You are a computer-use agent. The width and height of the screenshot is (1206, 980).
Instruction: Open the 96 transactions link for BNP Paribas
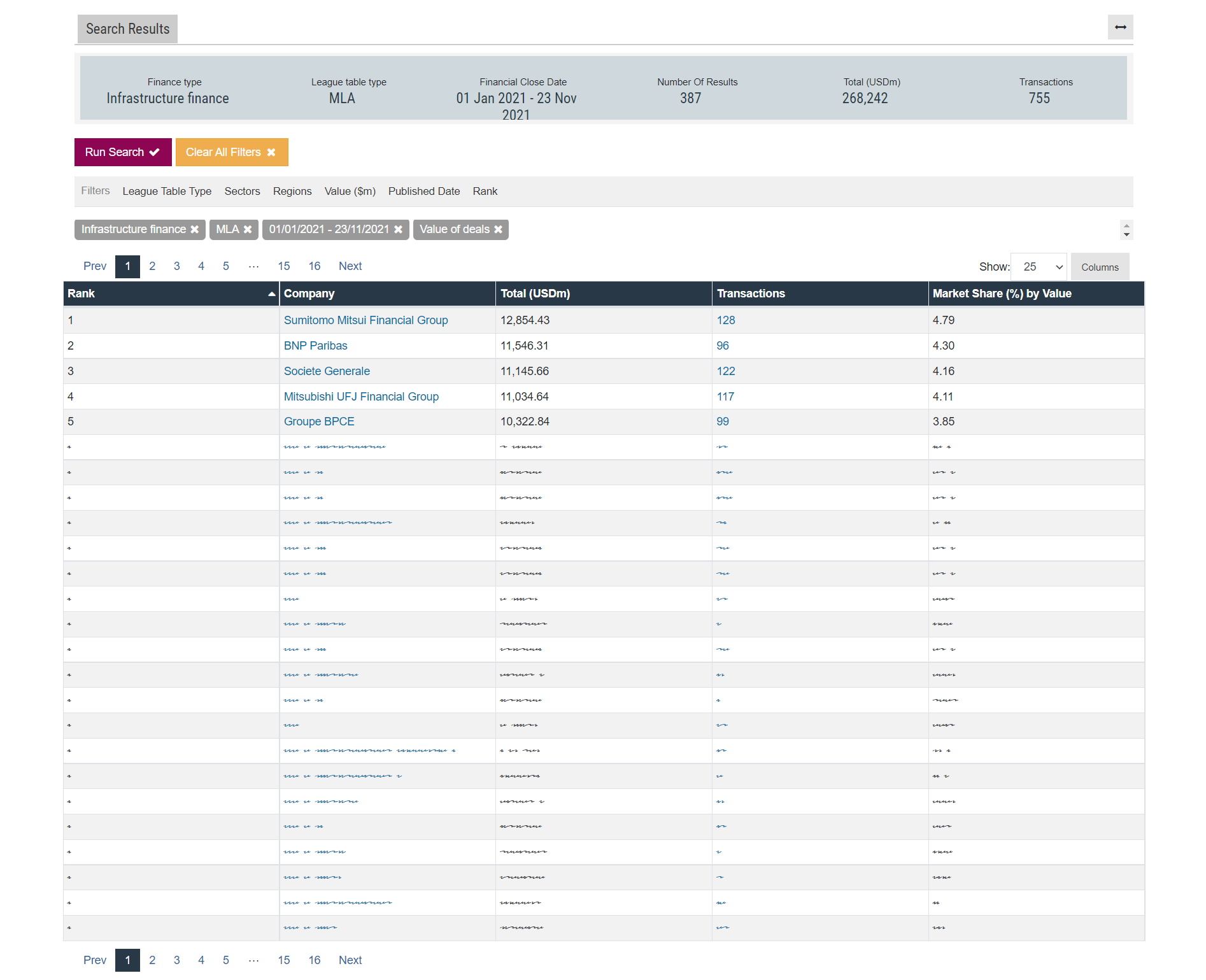[x=723, y=346]
